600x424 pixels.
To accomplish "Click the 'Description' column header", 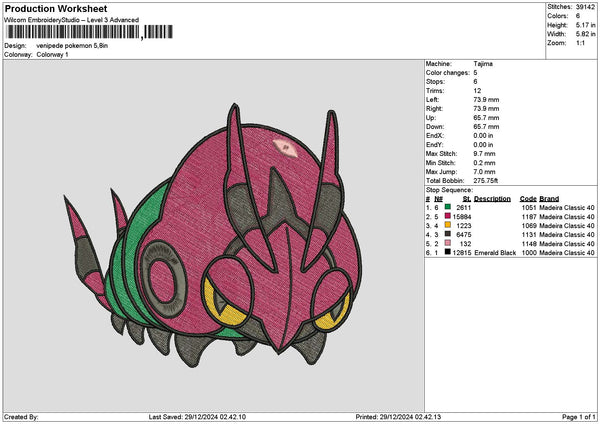I will [492, 199].
